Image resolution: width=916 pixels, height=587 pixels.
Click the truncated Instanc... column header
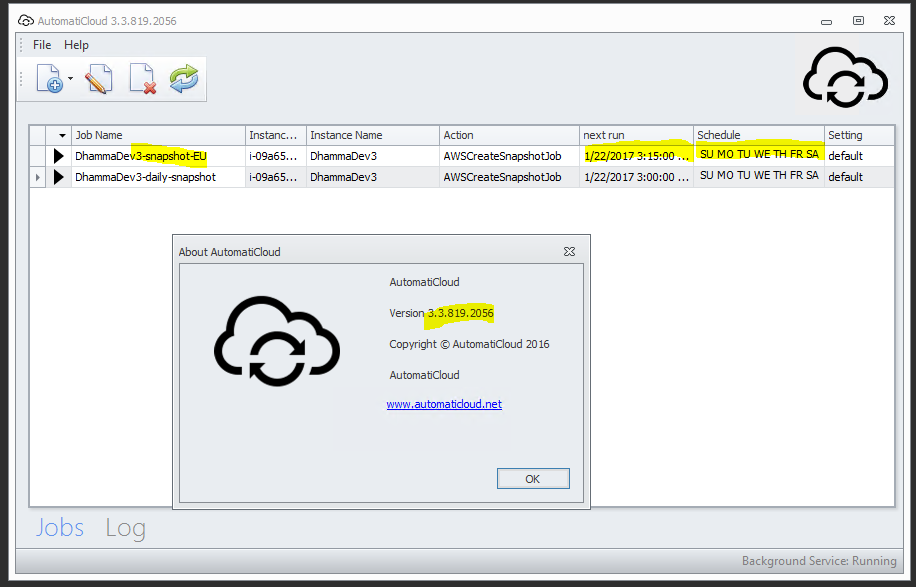tap(276, 135)
